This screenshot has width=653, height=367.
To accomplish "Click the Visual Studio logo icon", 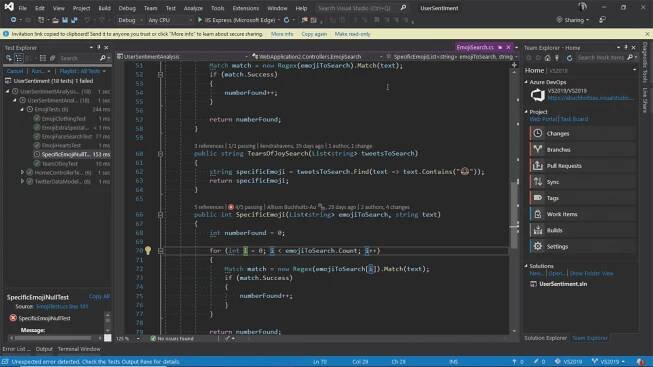I will [x=9, y=7].
